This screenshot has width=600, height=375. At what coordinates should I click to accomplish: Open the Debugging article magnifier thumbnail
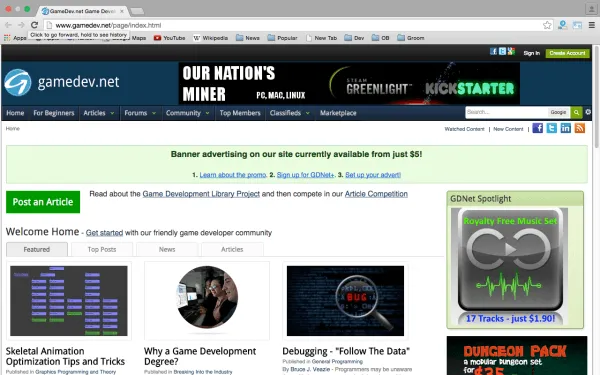click(345, 301)
